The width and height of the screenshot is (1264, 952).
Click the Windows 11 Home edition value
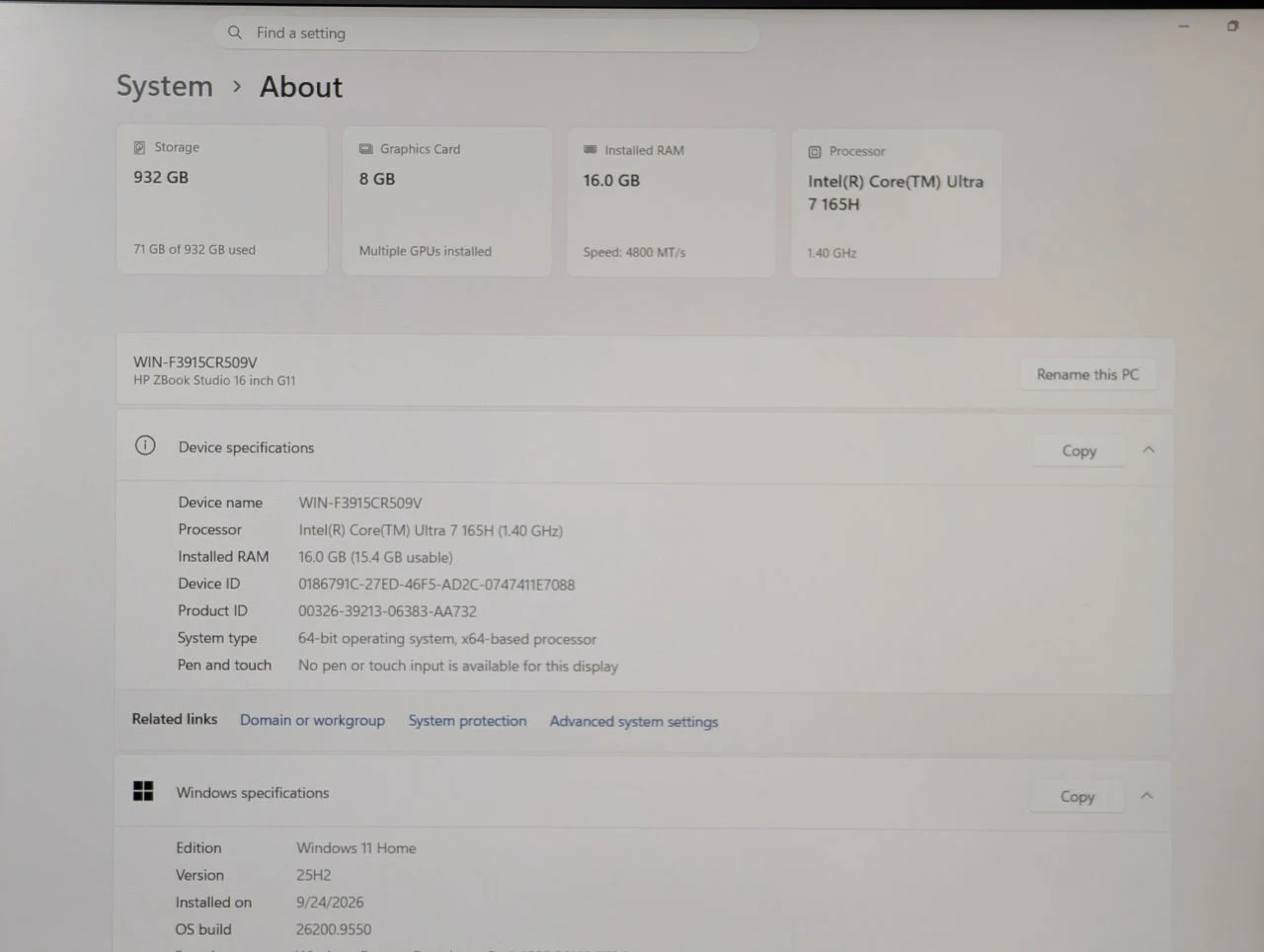(x=356, y=848)
